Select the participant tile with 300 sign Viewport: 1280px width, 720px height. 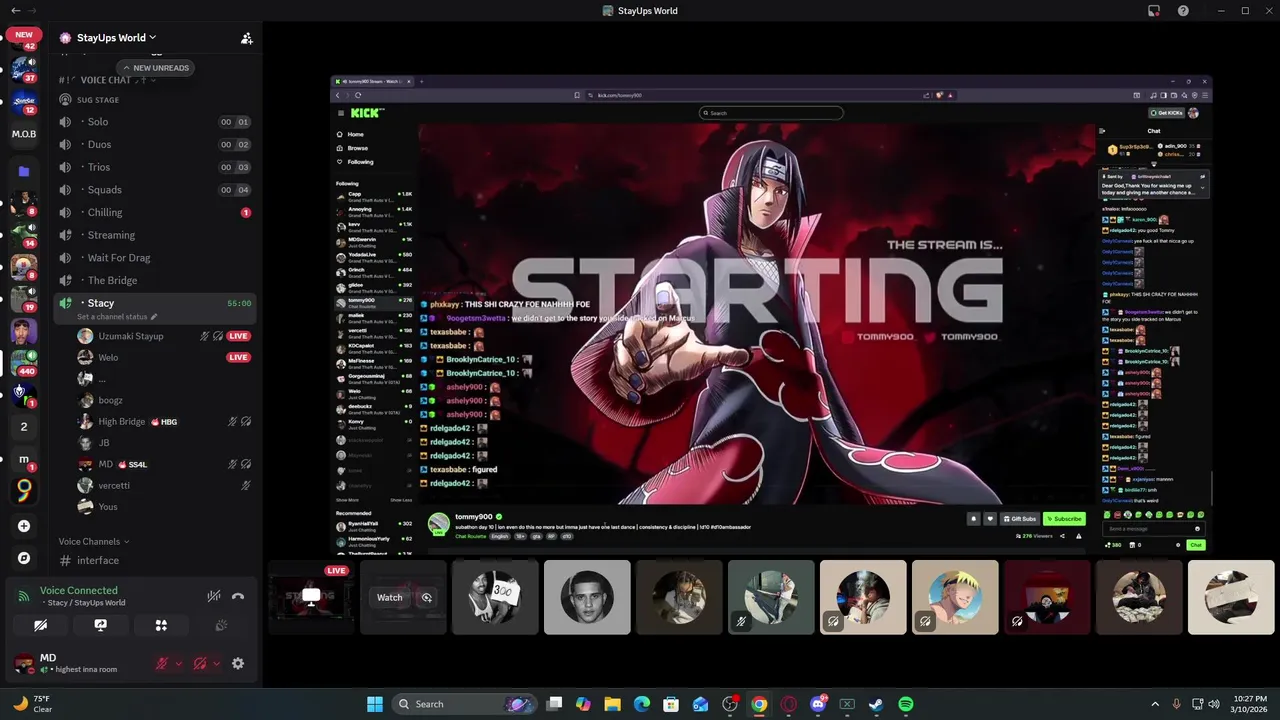pyautogui.click(x=495, y=597)
